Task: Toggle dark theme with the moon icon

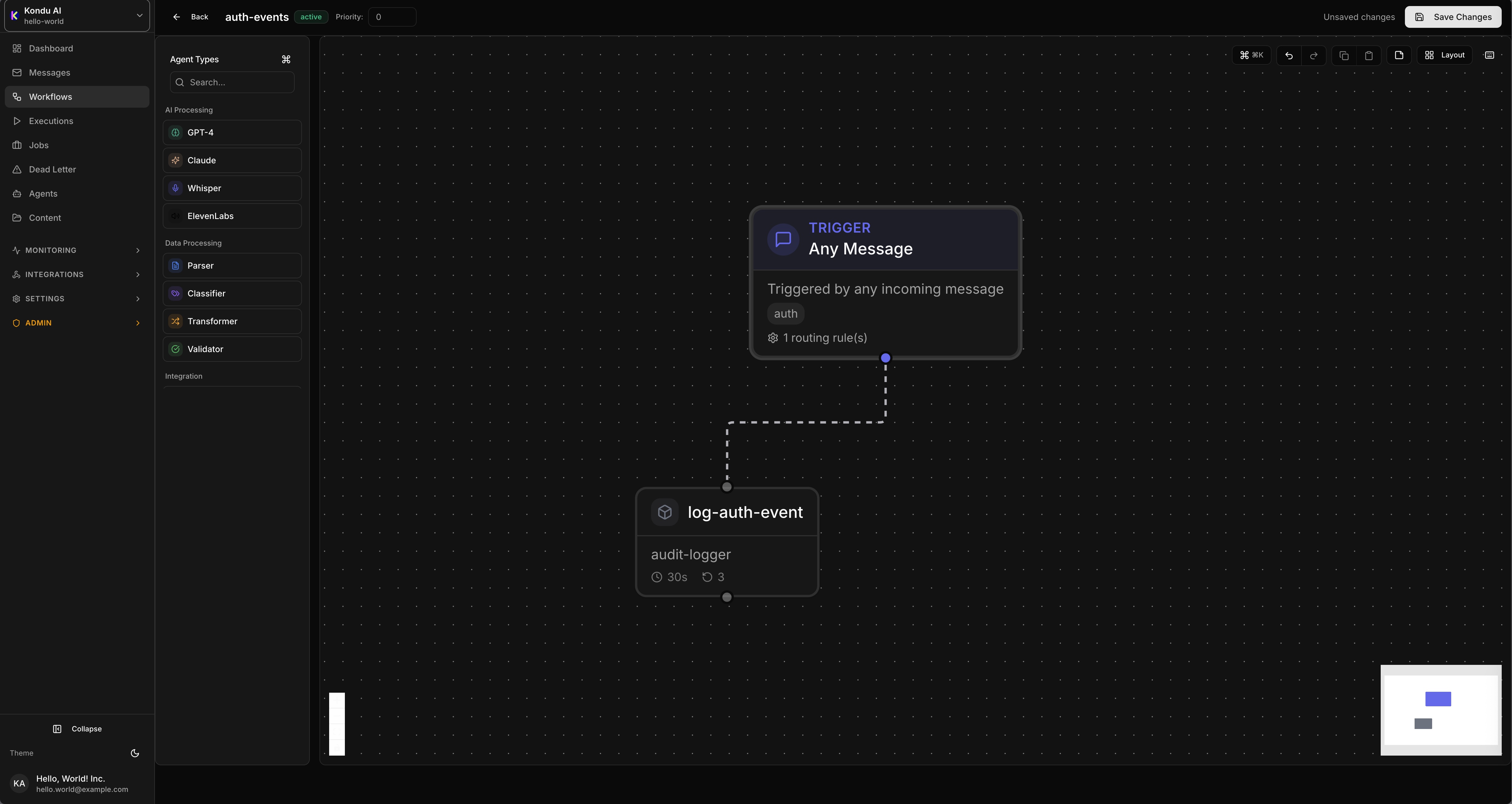Action: click(x=135, y=753)
